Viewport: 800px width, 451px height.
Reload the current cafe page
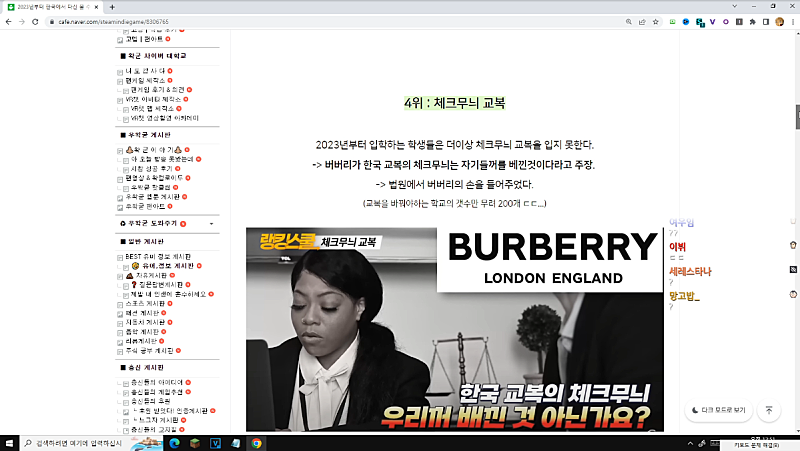click(x=34, y=21)
